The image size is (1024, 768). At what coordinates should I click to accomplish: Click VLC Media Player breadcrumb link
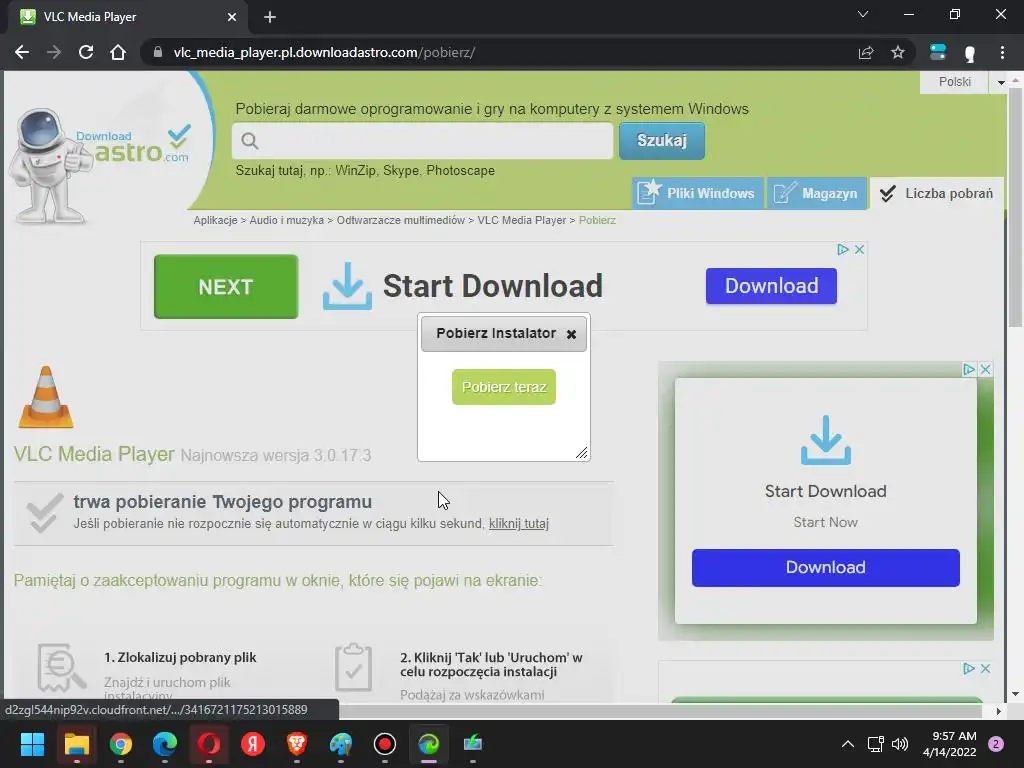pyautogui.click(x=522, y=220)
